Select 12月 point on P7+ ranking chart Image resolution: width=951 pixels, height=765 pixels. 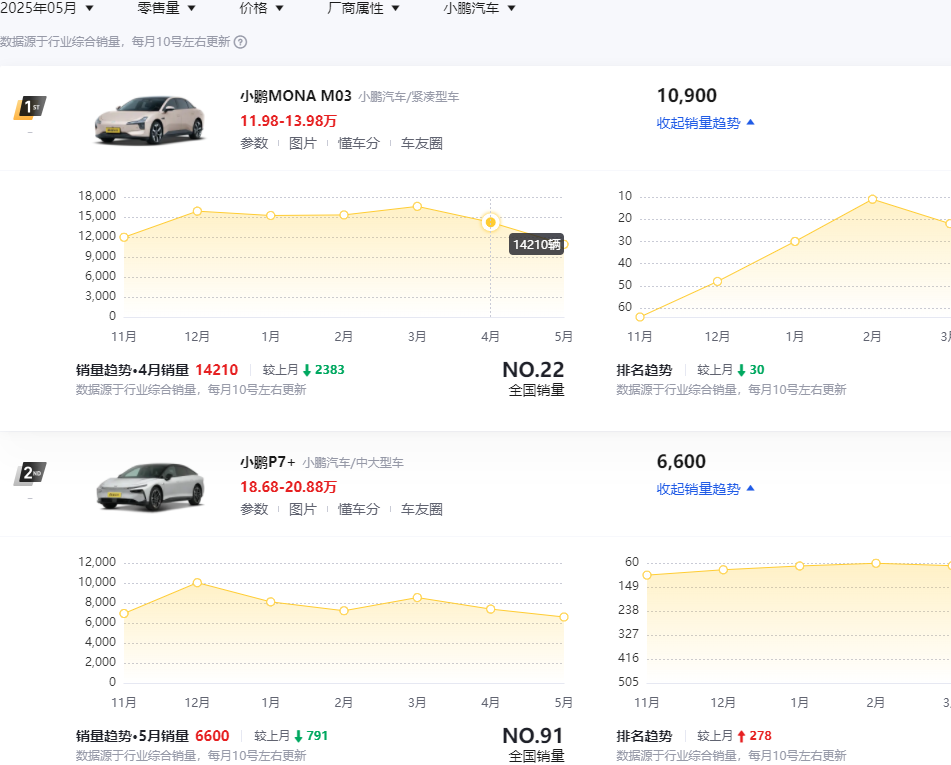[723, 570]
